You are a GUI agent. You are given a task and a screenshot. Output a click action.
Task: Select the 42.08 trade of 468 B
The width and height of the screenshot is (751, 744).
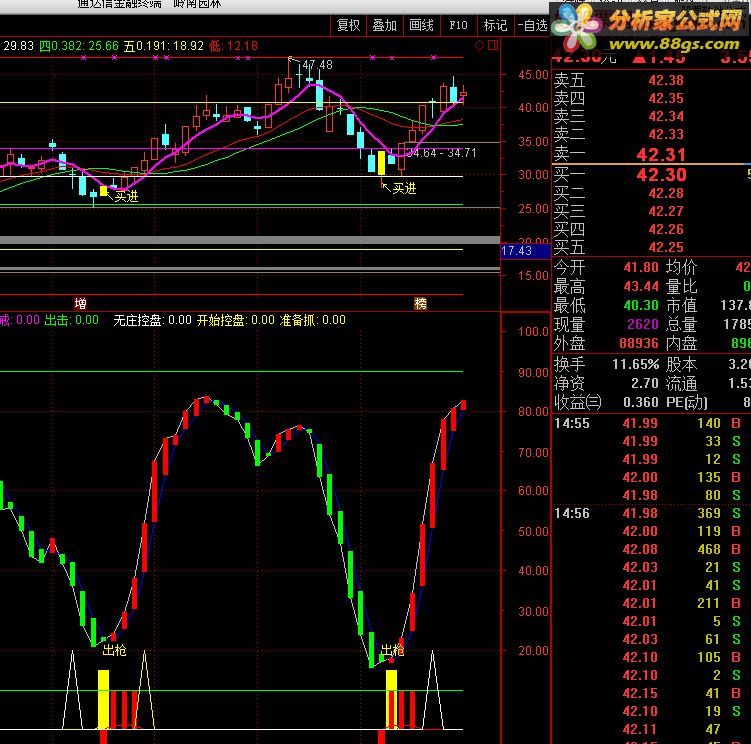click(x=651, y=549)
